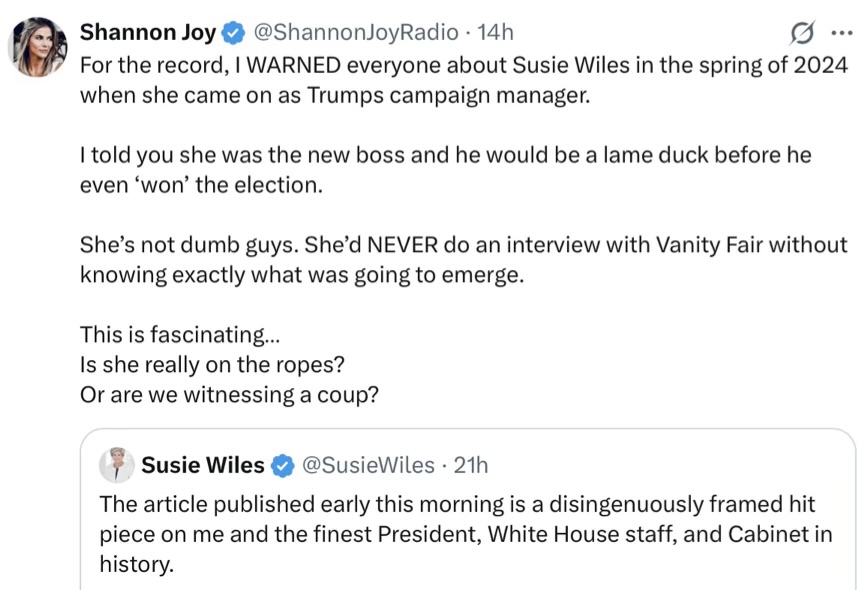Image resolution: width=858 pixels, height=590 pixels.
Task: Click the 'she was the new boss' paragraph
Action: (445, 170)
